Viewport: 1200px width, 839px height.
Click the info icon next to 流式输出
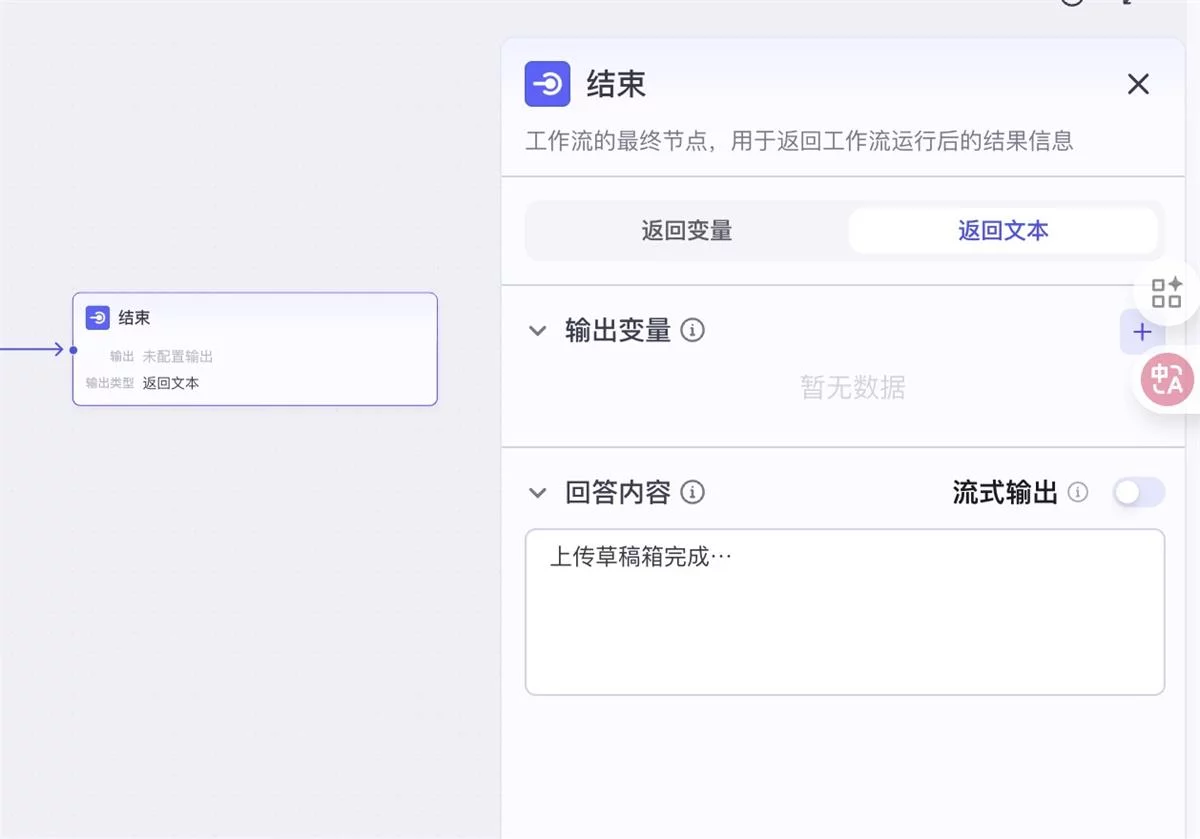pos(1078,492)
